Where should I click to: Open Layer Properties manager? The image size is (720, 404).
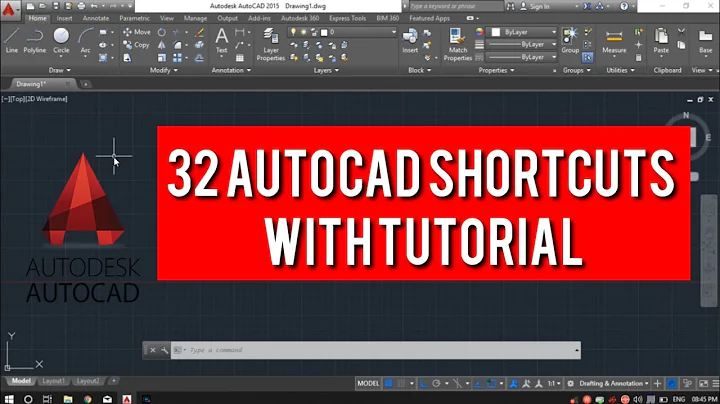(270, 44)
